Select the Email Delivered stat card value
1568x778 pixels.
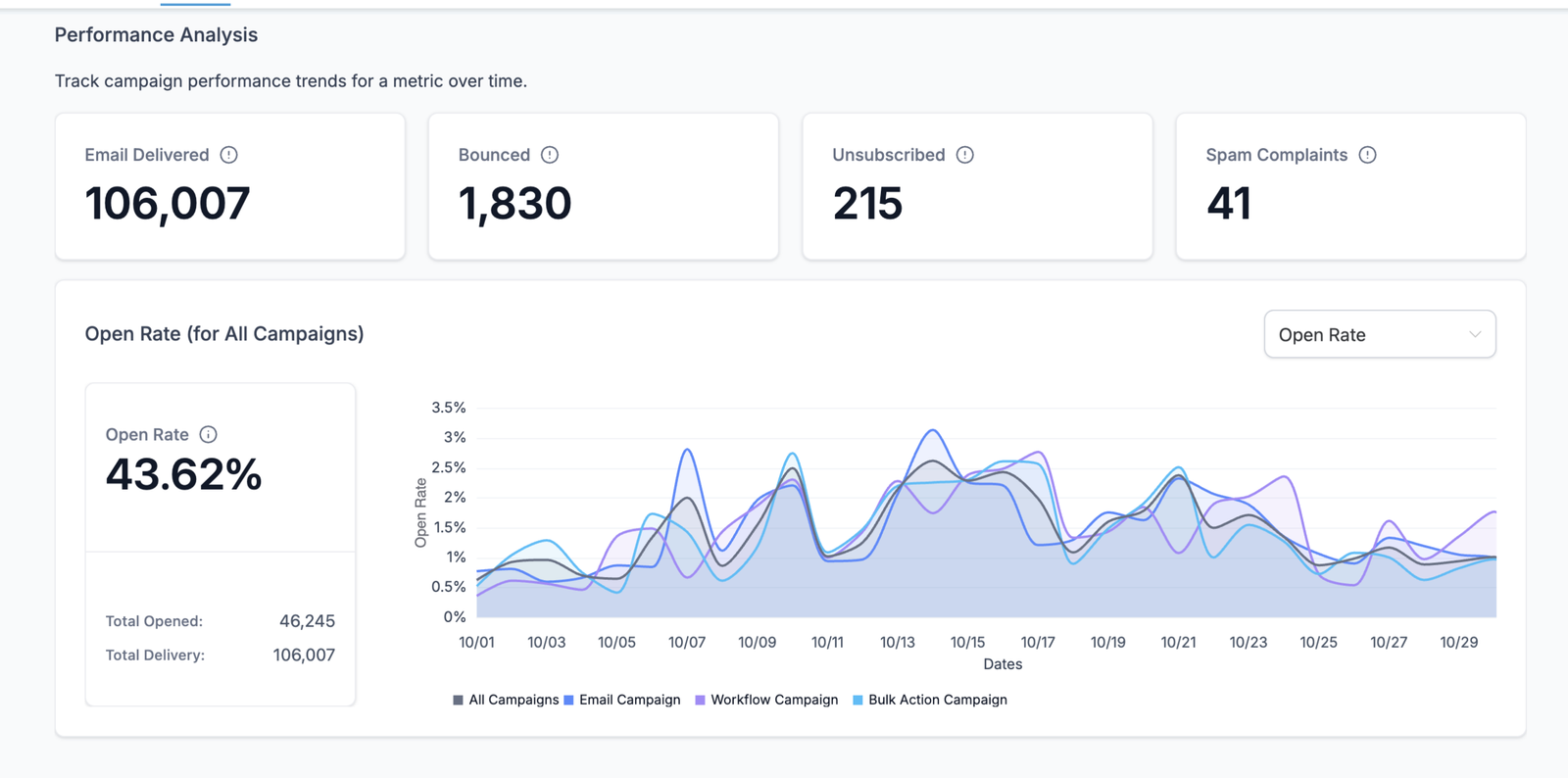pos(168,204)
